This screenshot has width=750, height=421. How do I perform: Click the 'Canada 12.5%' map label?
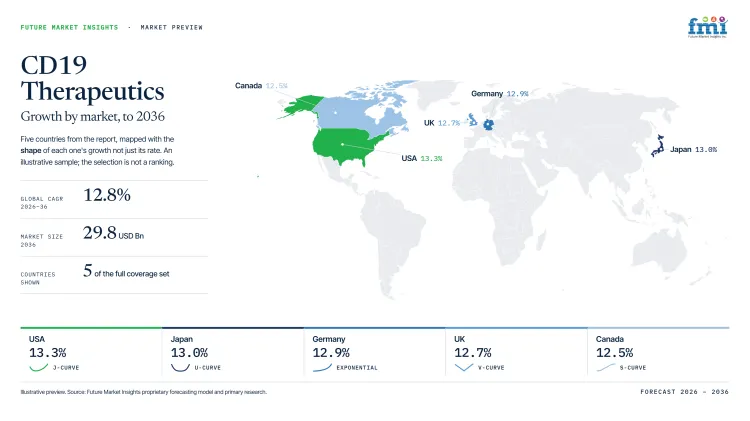tap(261, 86)
